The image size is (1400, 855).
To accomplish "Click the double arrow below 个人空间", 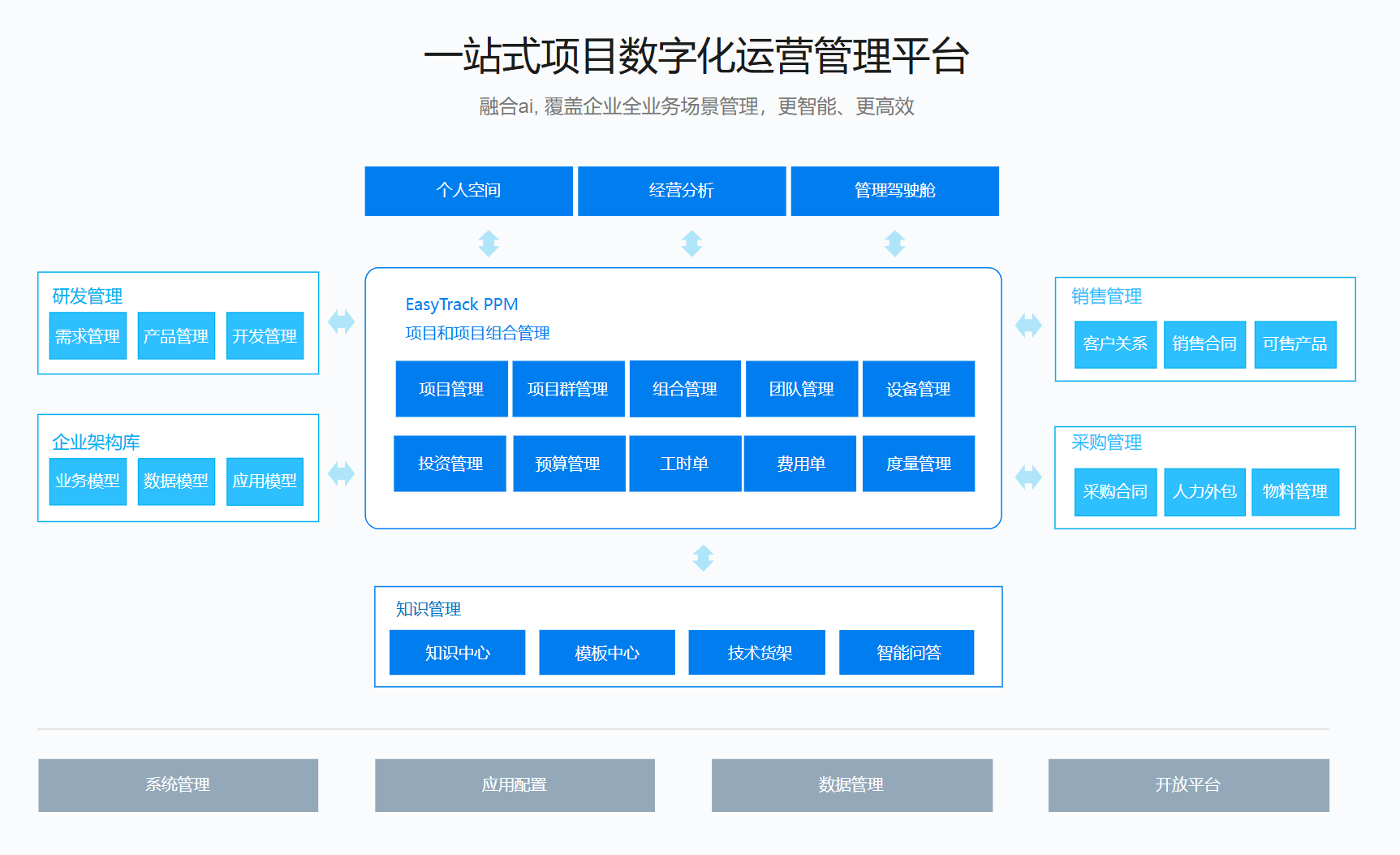I will pos(489,244).
